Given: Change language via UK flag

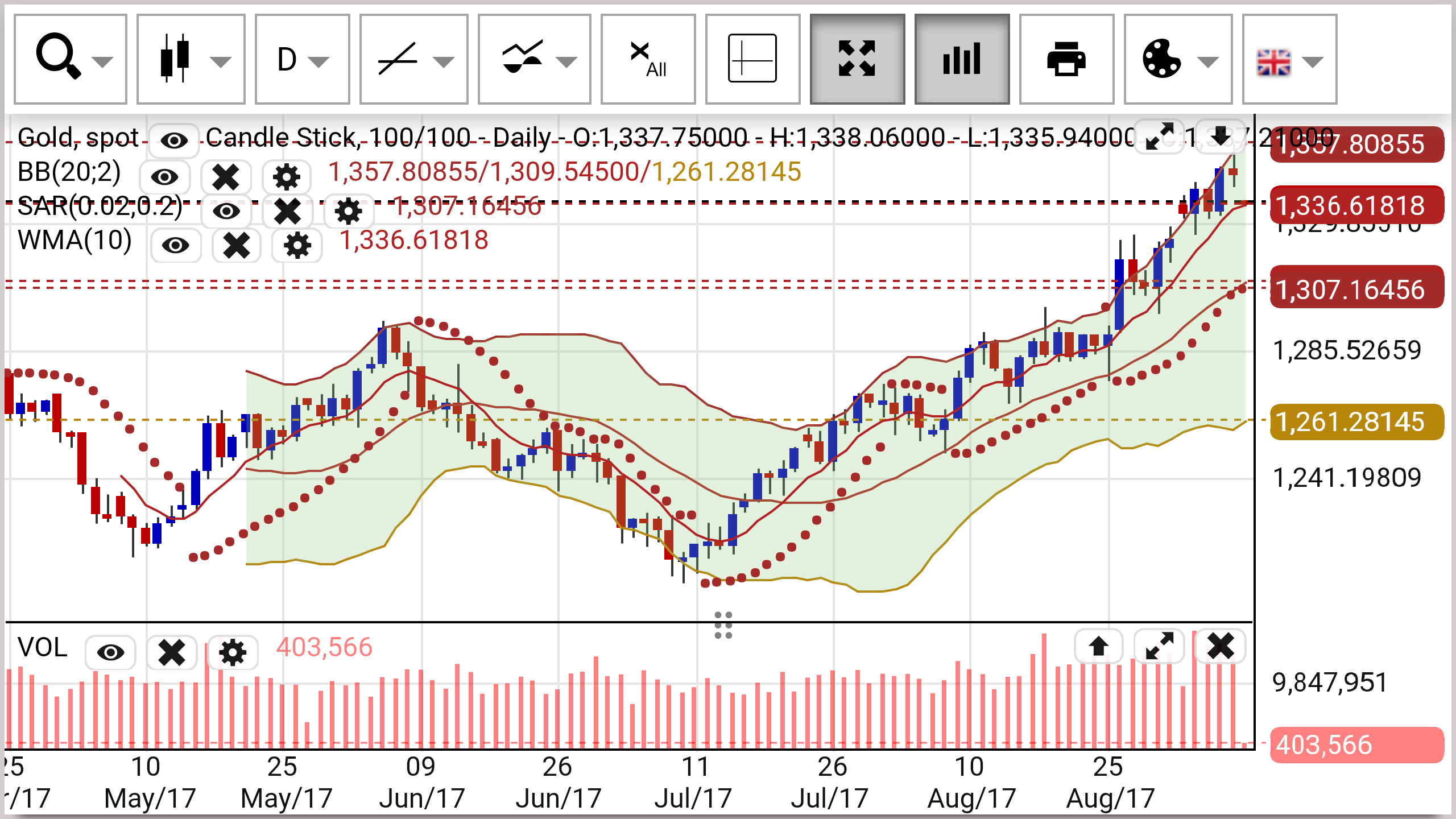Looking at the screenshot, I should coord(1289,59).
